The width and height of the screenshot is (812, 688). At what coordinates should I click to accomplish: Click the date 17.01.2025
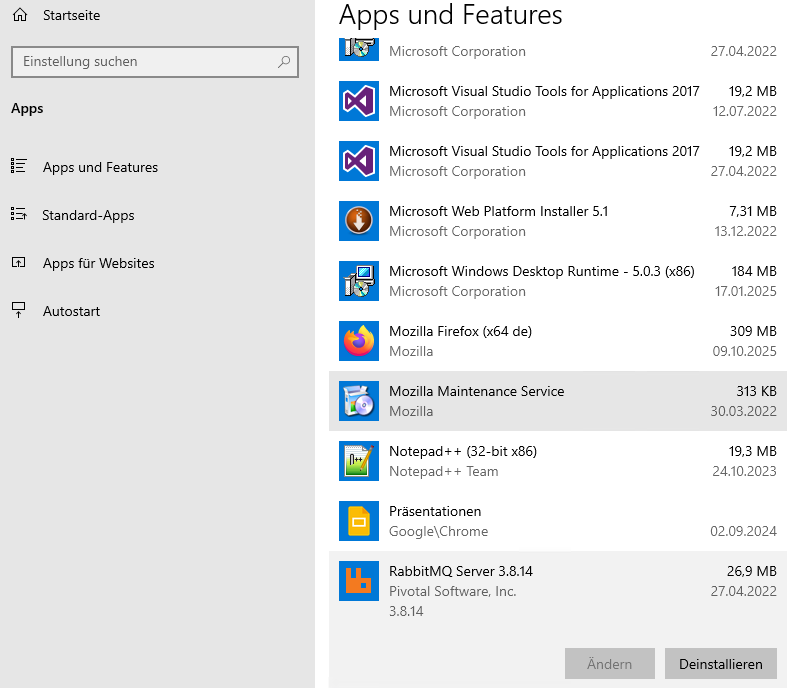(746, 291)
